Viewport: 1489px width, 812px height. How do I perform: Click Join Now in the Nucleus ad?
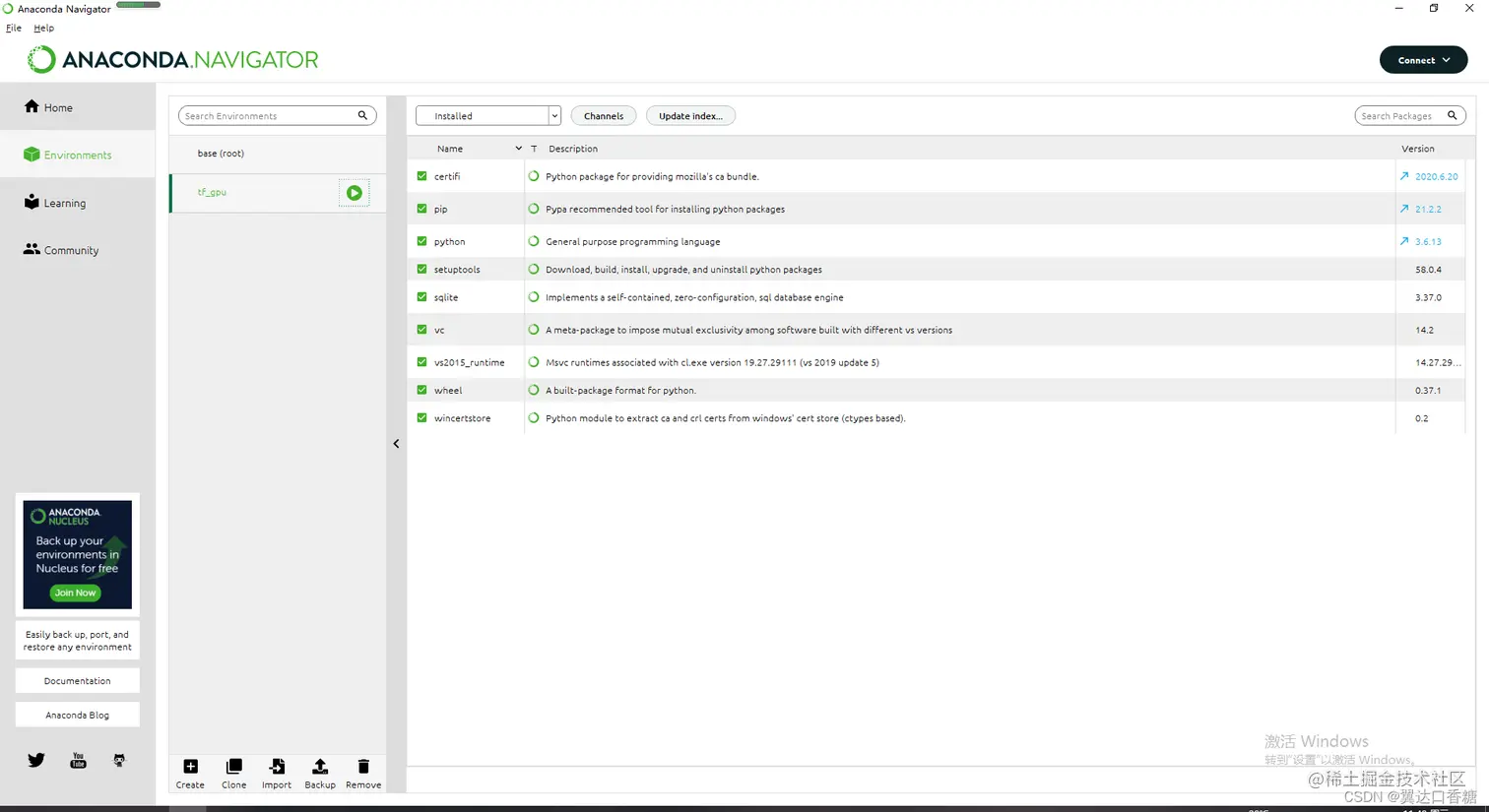click(76, 593)
